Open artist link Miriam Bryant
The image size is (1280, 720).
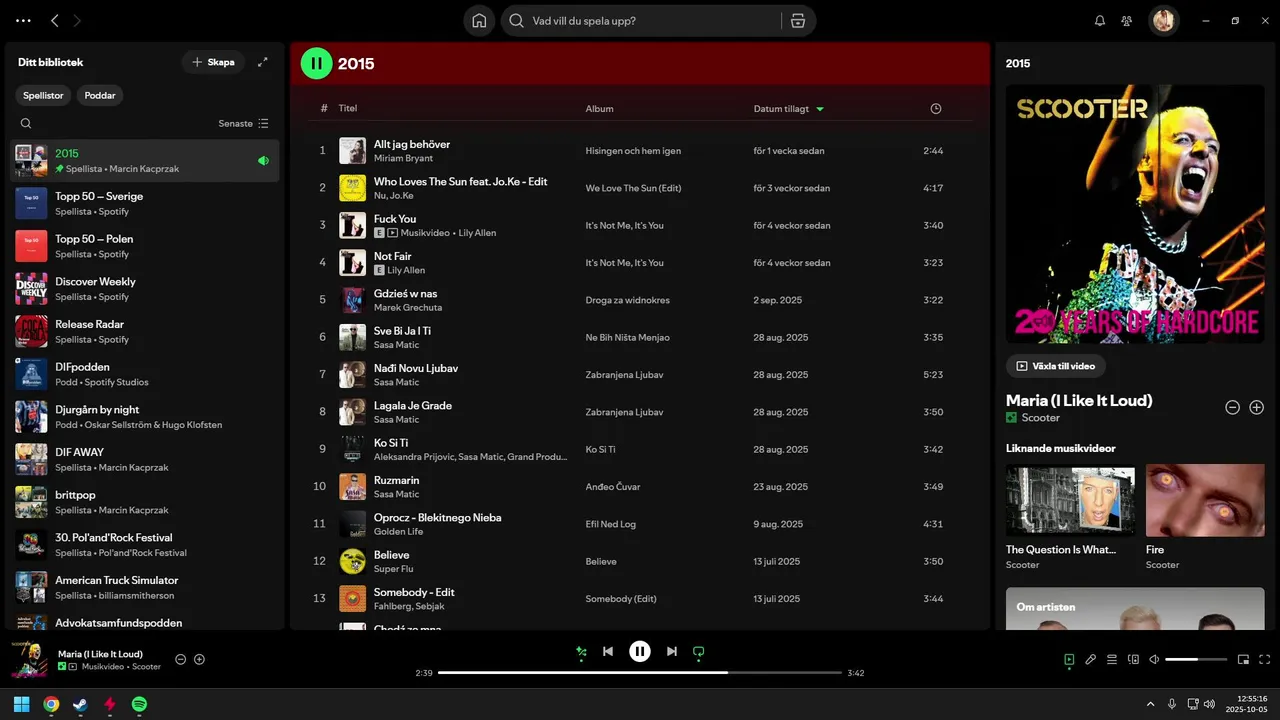(x=404, y=158)
